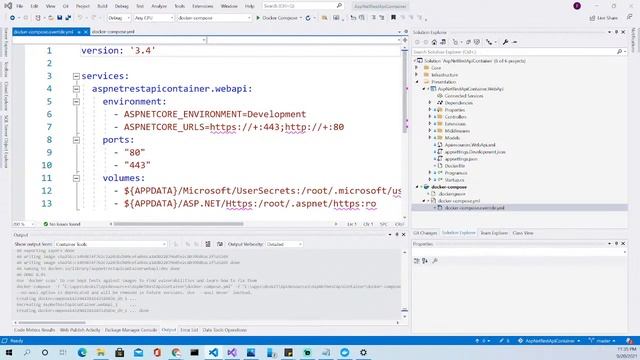Toggle word wrap icon in Output toolbar
The height and width of the screenshot is (360, 640).
(x=220, y=244)
